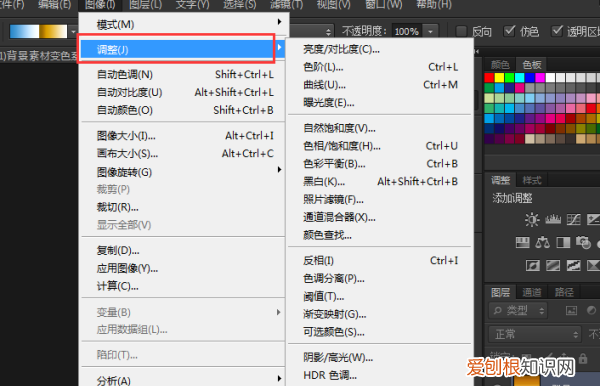Switch to the 通道 panel tab
Viewport: 600px width, 386px height.
(531, 292)
